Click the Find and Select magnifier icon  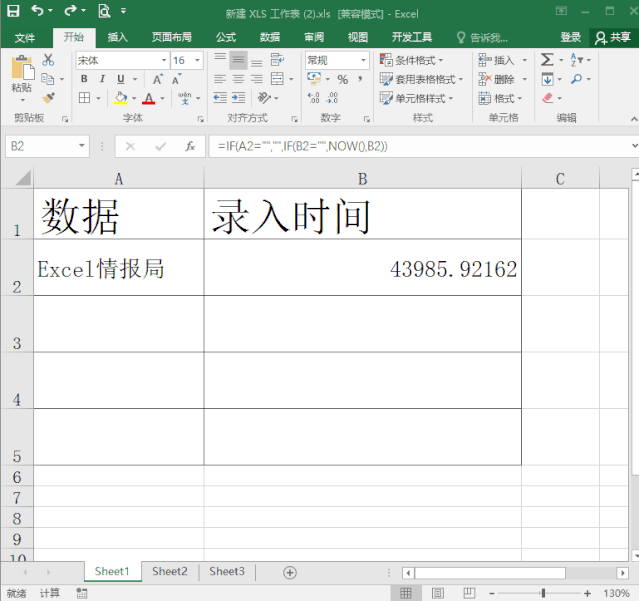click(576, 79)
